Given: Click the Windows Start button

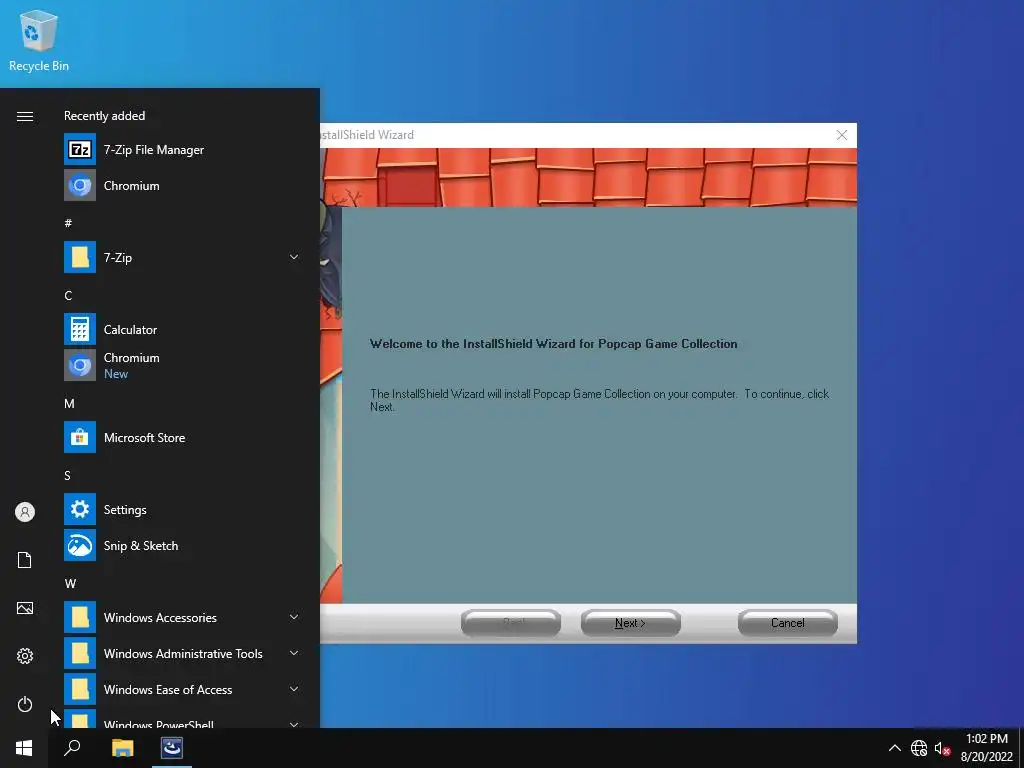Looking at the screenshot, I should point(24,748).
